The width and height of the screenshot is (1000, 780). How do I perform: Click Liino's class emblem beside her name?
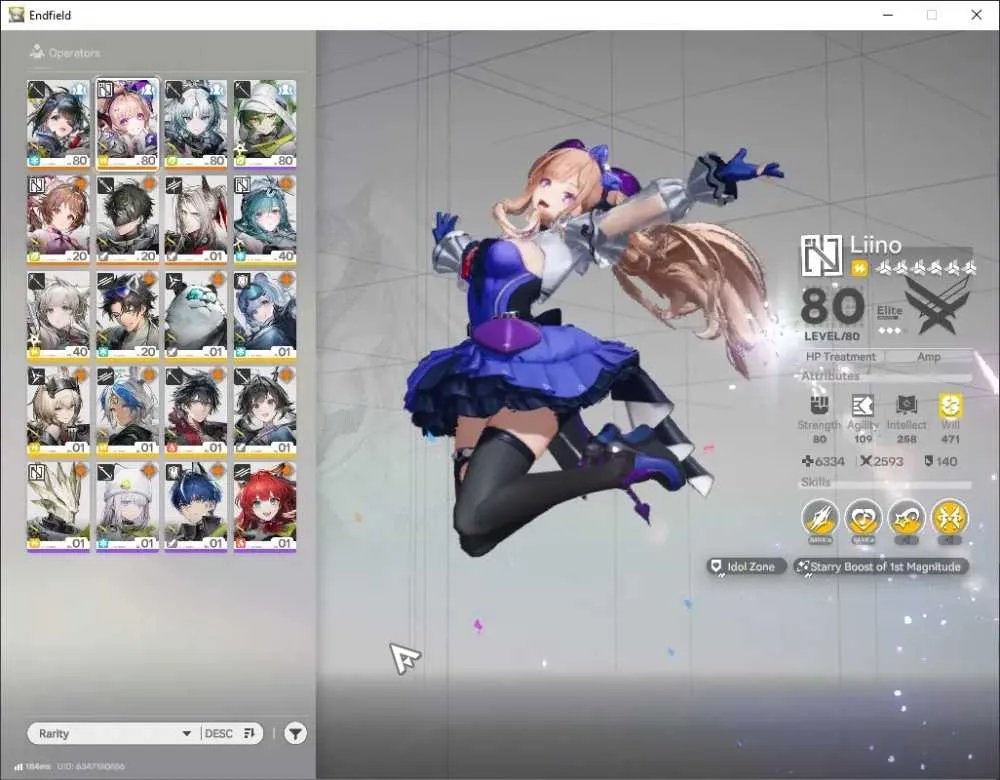point(821,255)
